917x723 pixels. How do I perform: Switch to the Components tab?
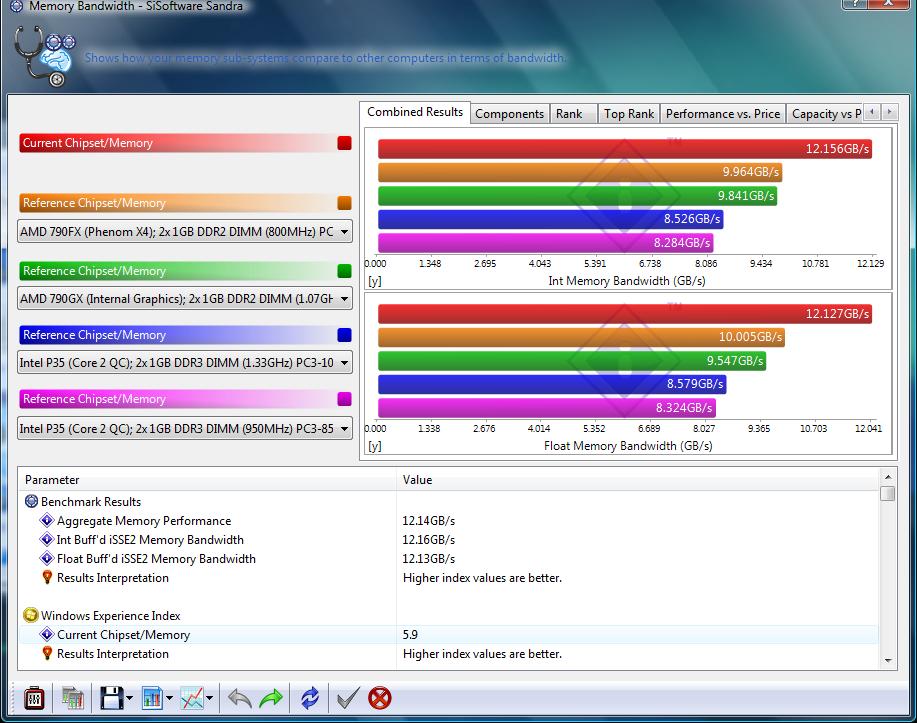click(x=509, y=113)
